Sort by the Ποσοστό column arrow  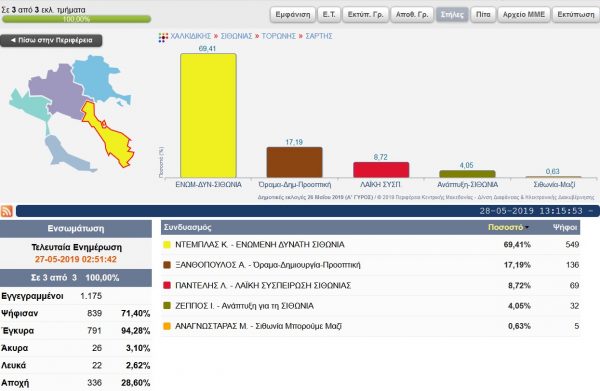point(527,228)
